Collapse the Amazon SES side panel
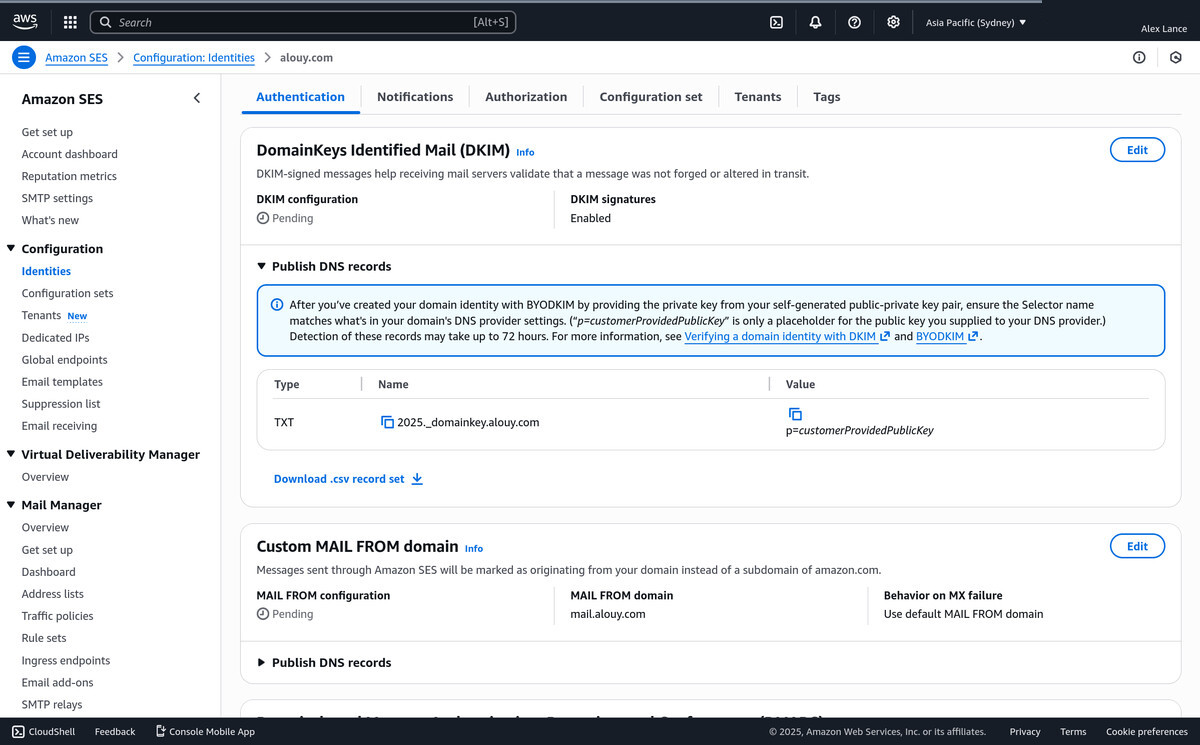1200x745 pixels. click(x=197, y=98)
